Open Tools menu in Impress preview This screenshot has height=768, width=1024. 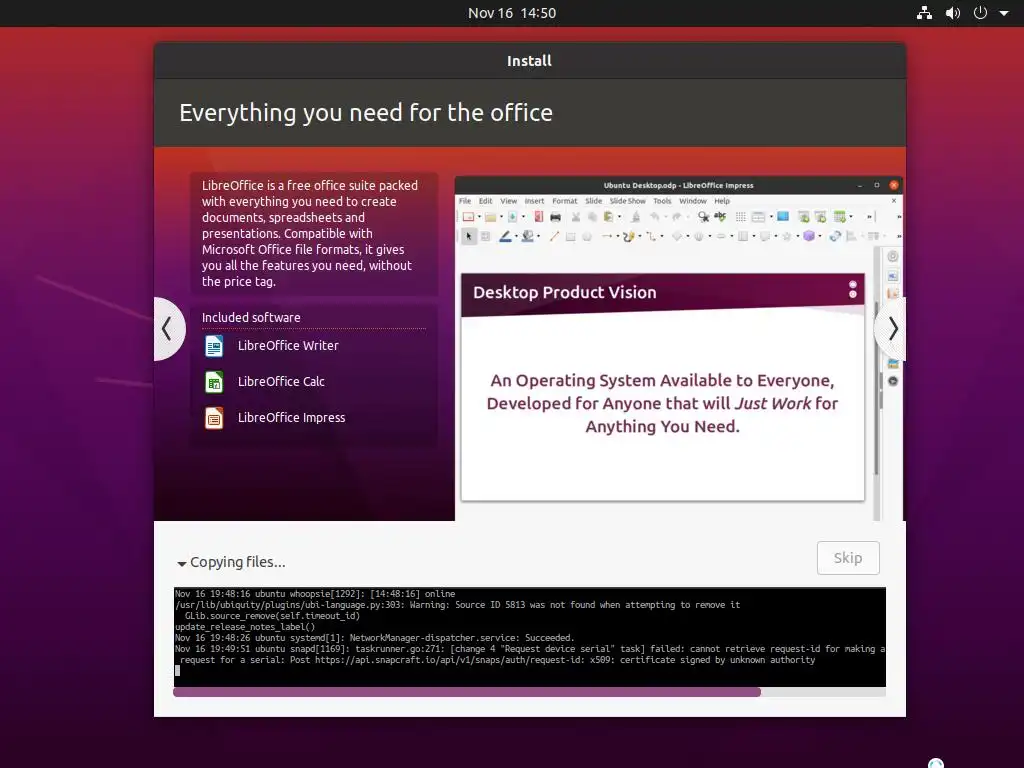coord(662,201)
